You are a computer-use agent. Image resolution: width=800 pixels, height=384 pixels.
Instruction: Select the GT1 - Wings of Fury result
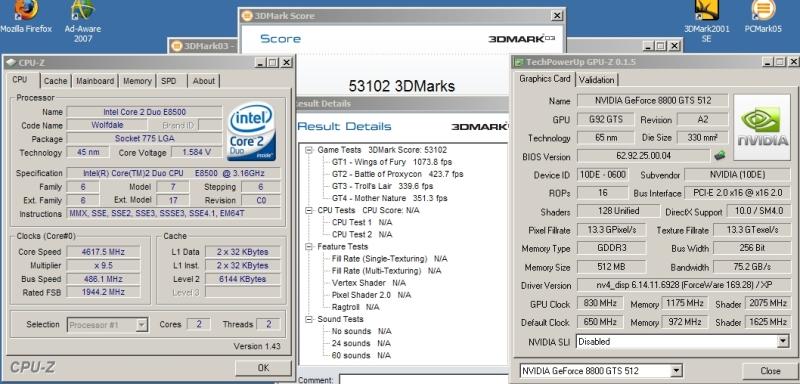[x=391, y=162]
